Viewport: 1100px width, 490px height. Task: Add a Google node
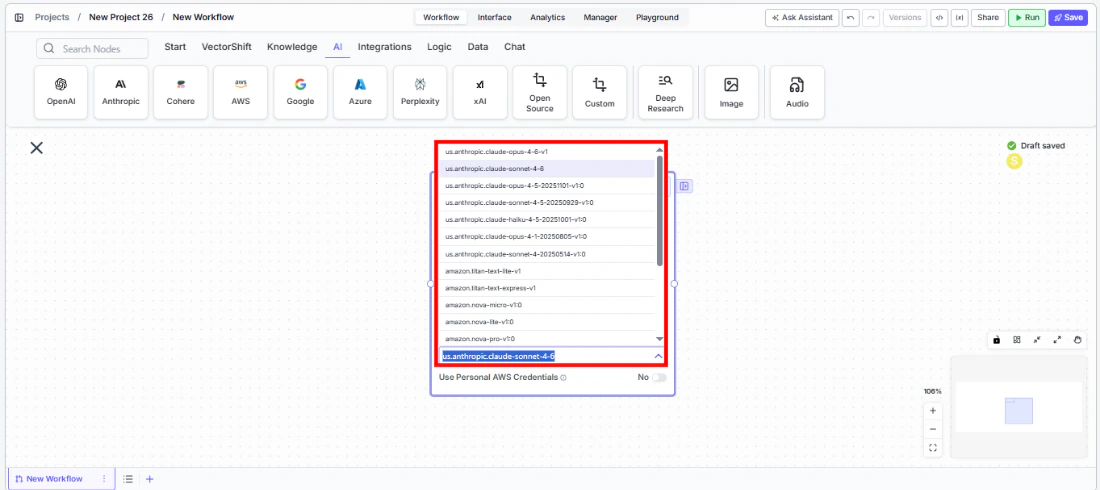point(300,93)
